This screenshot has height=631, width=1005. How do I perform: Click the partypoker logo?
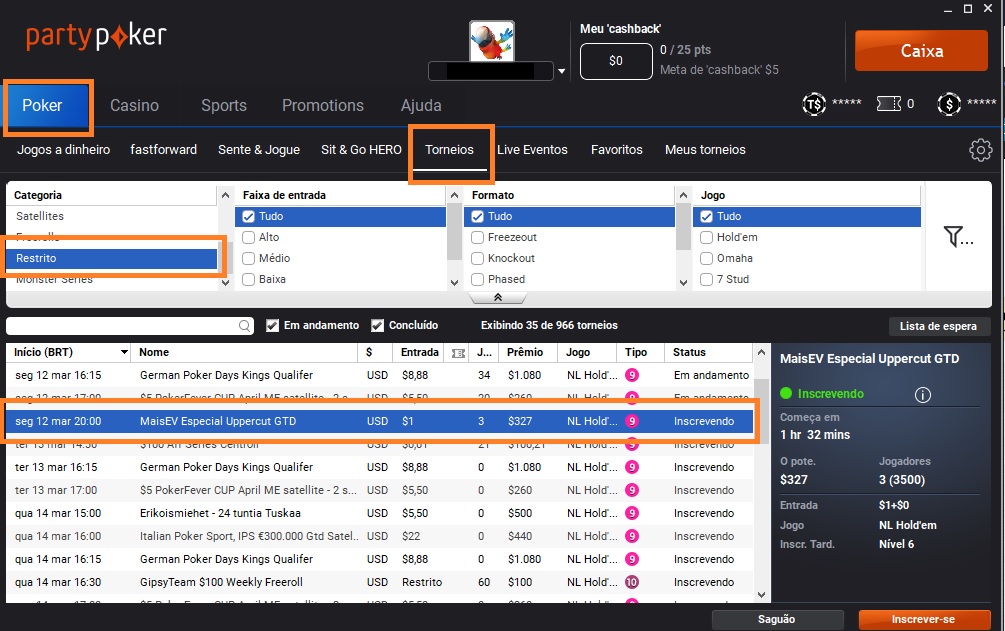96,37
